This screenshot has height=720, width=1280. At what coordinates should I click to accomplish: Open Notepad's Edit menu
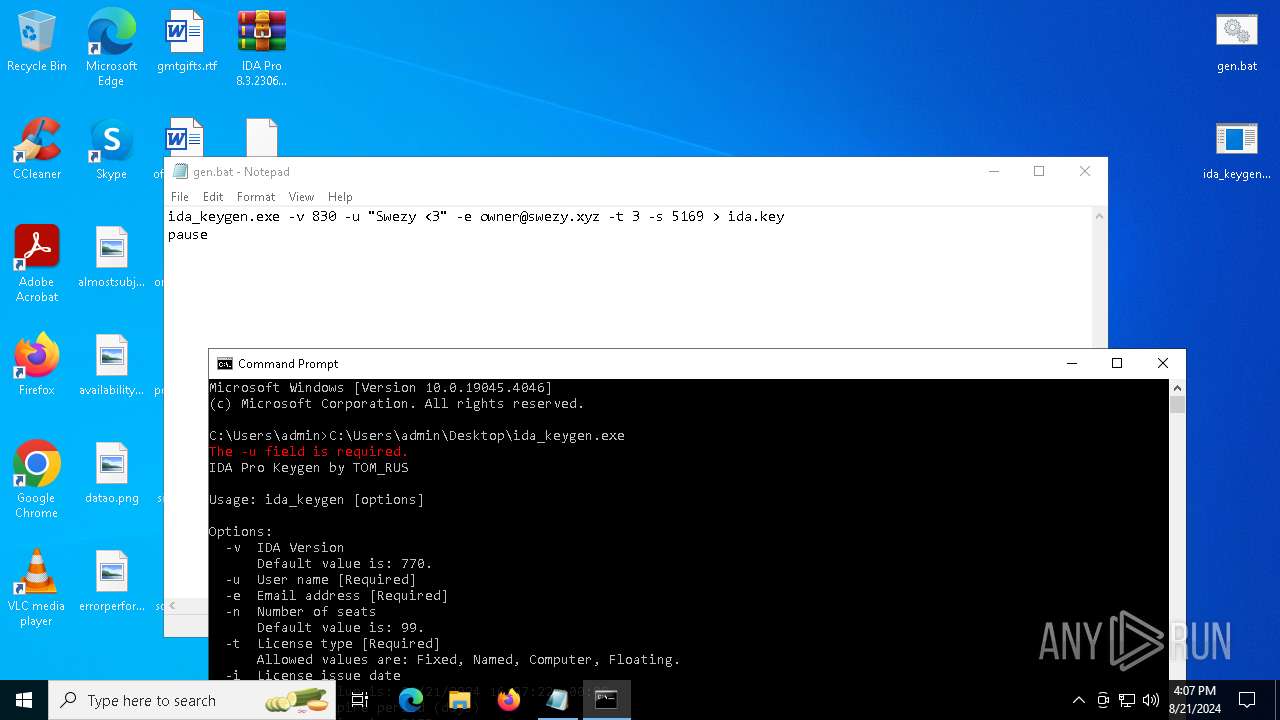tap(213, 197)
